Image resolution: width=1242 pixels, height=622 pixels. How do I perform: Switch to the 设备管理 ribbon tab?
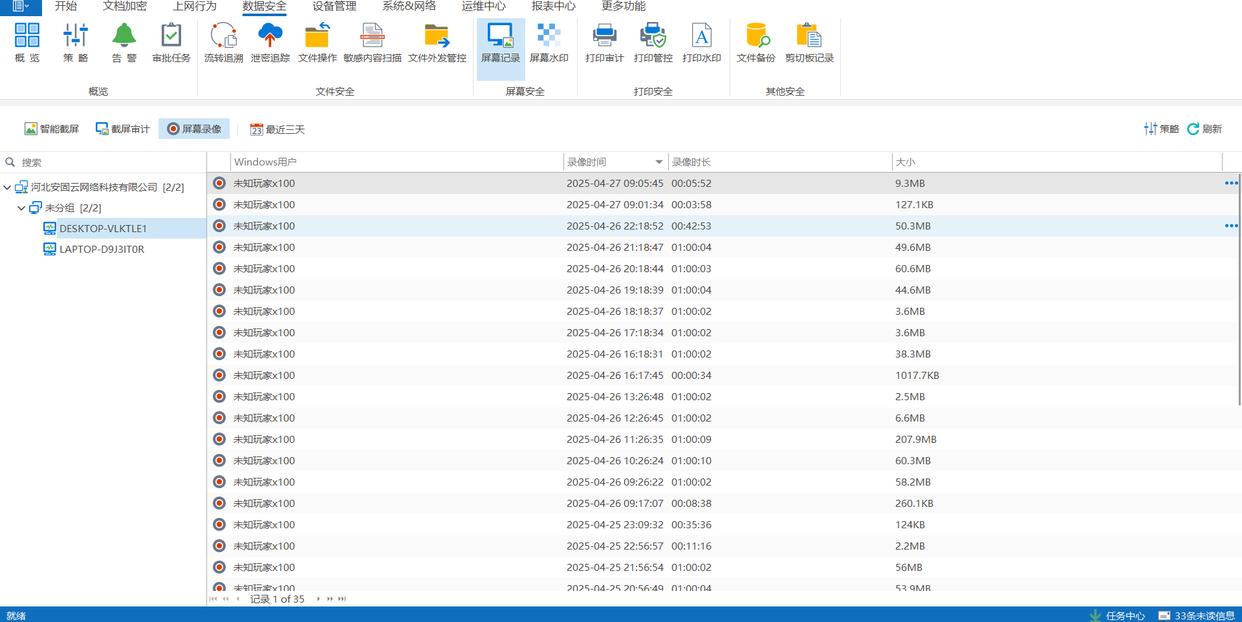(334, 6)
